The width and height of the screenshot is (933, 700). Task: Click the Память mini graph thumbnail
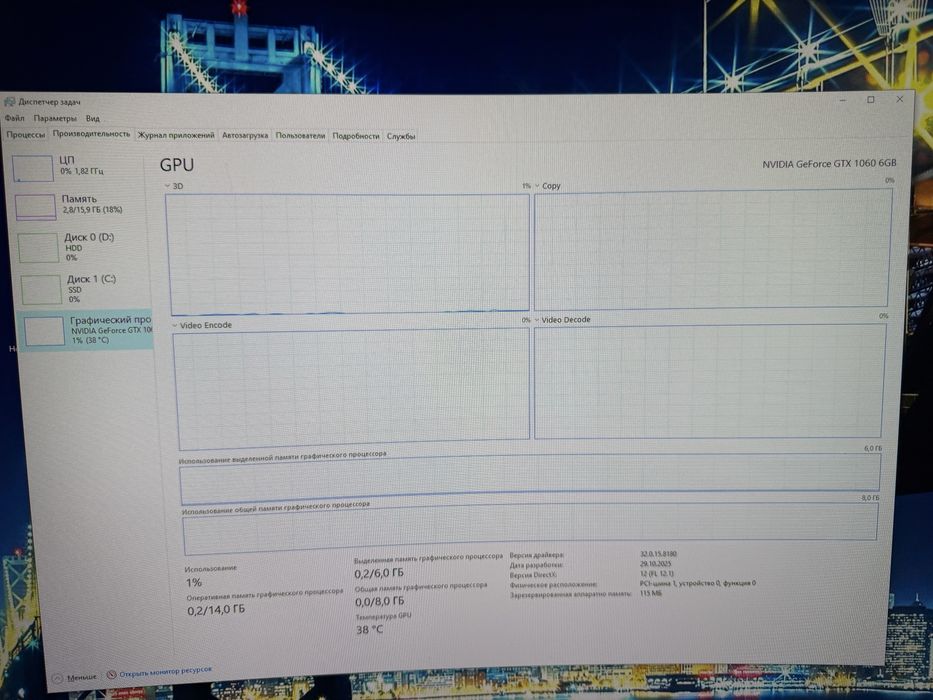[x=35, y=206]
